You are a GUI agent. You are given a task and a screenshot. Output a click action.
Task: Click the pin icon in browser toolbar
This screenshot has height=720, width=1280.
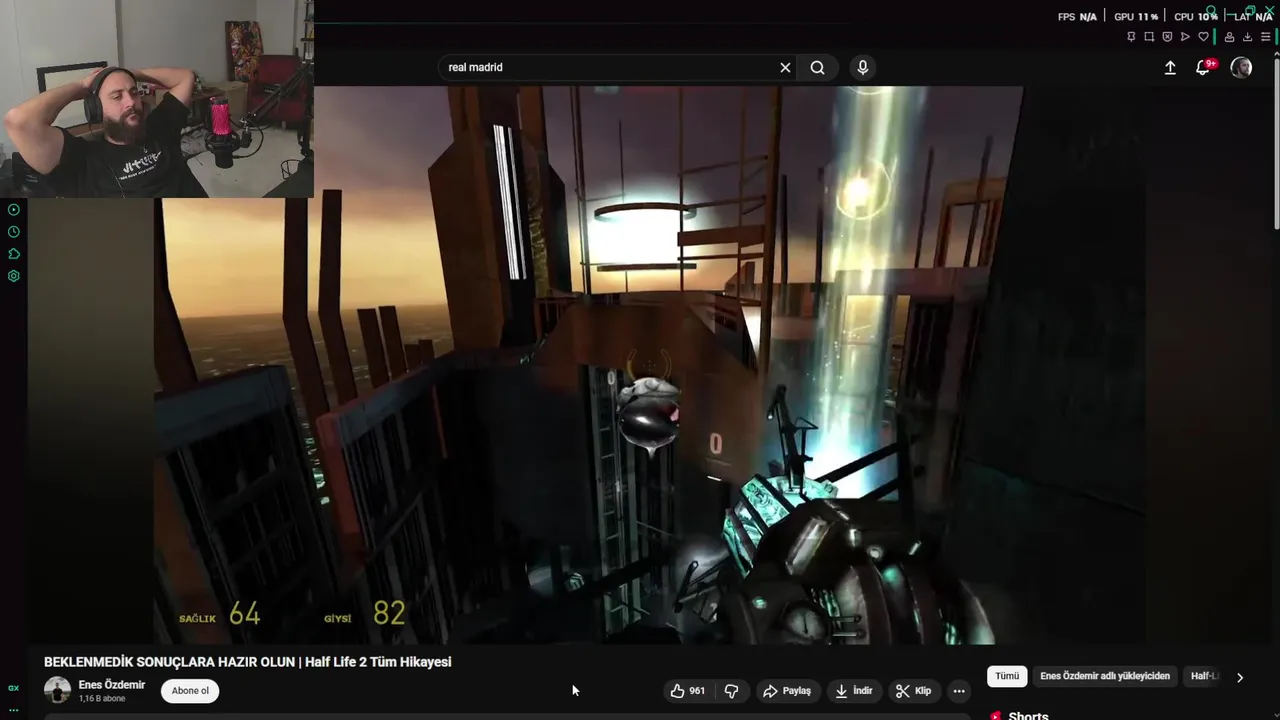1131,37
